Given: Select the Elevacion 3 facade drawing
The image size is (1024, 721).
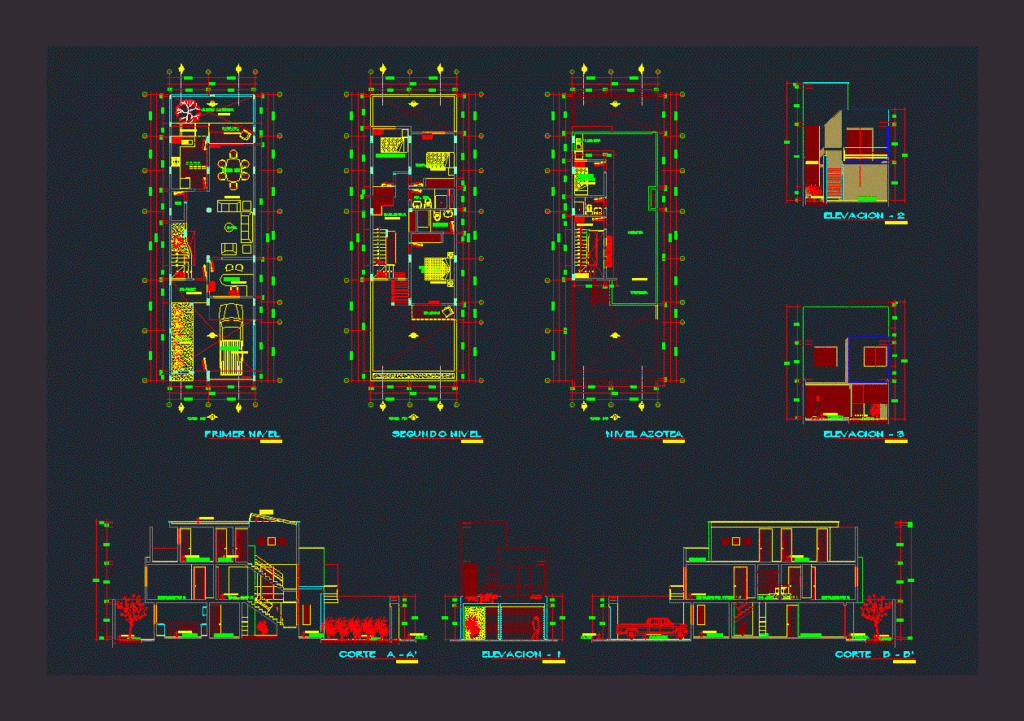Looking at the screenshot, I should click(847, 362).
